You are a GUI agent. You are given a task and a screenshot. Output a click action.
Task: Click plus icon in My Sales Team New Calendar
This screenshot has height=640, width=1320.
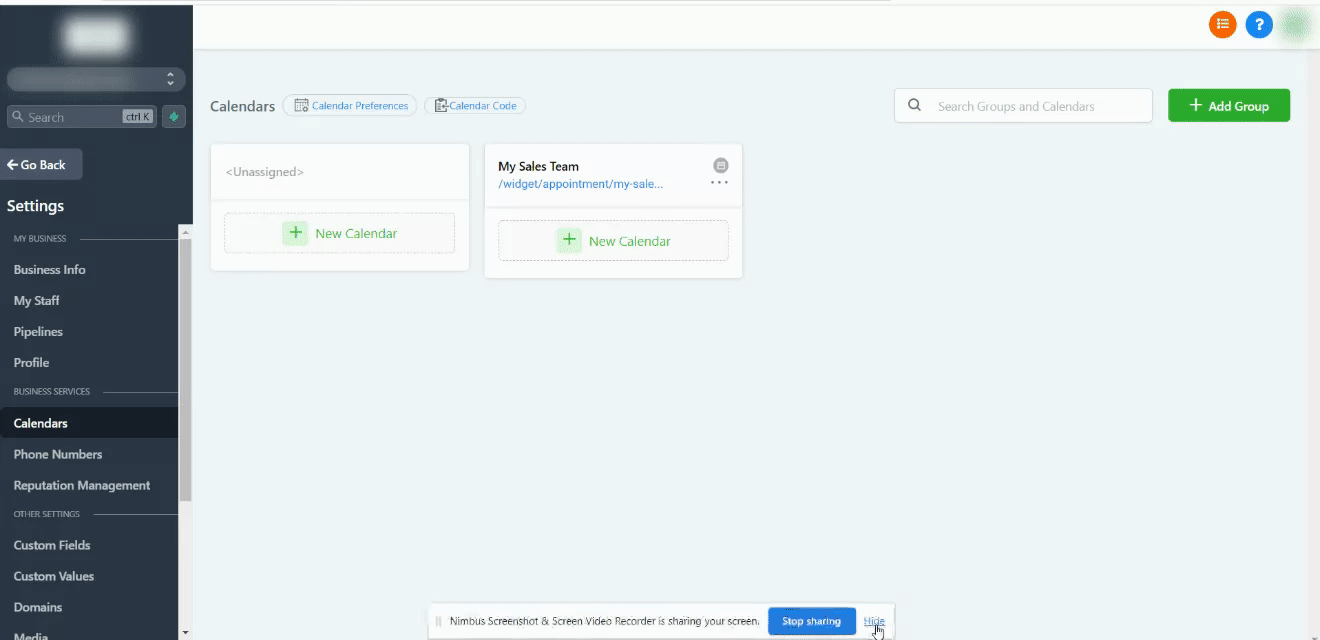pyautogui.click(x=569, y=241)
